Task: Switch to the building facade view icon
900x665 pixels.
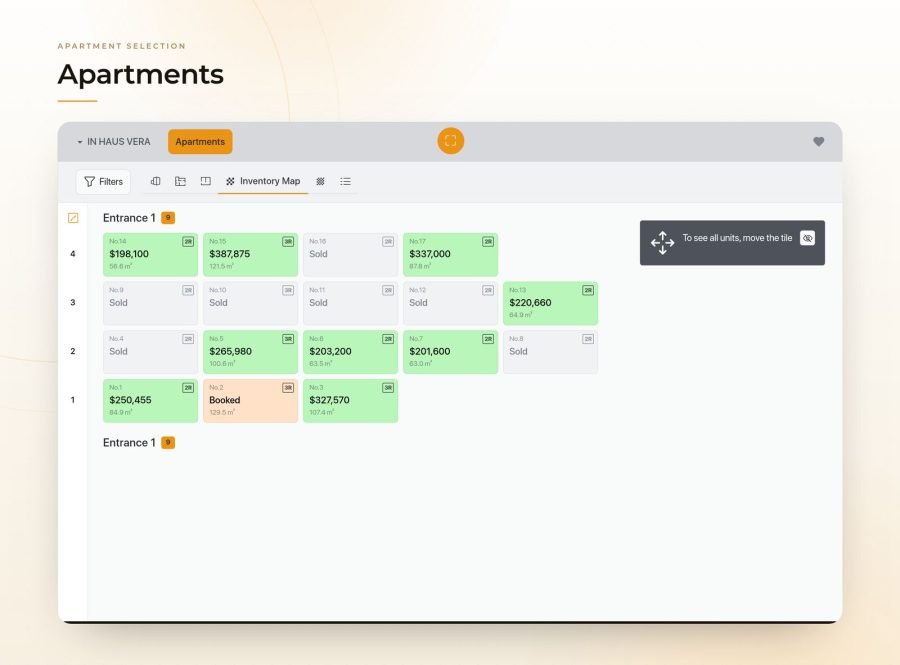Action: tap(156, 181)
